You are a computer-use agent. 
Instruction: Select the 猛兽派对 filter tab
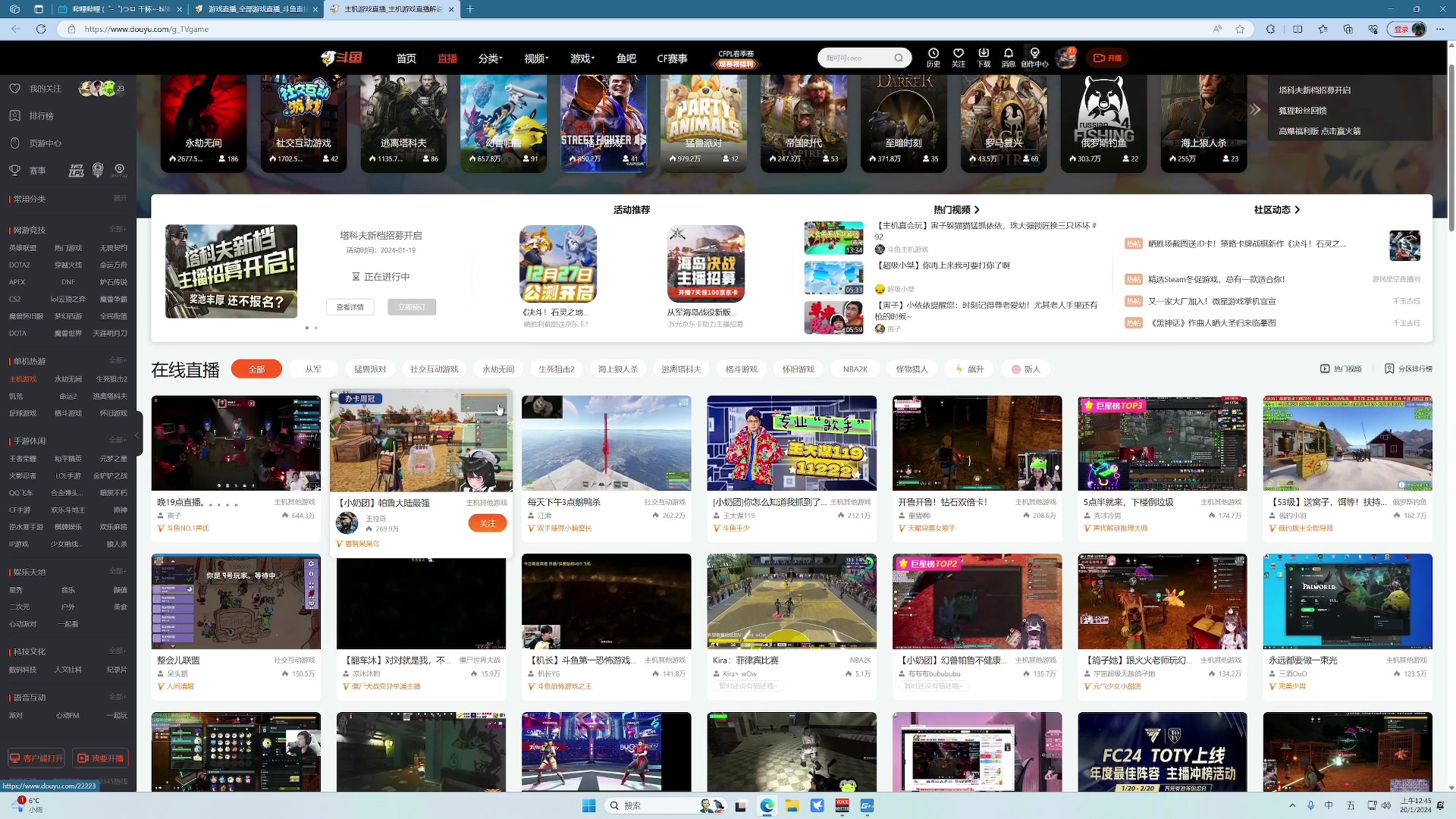tap(370, 369)
